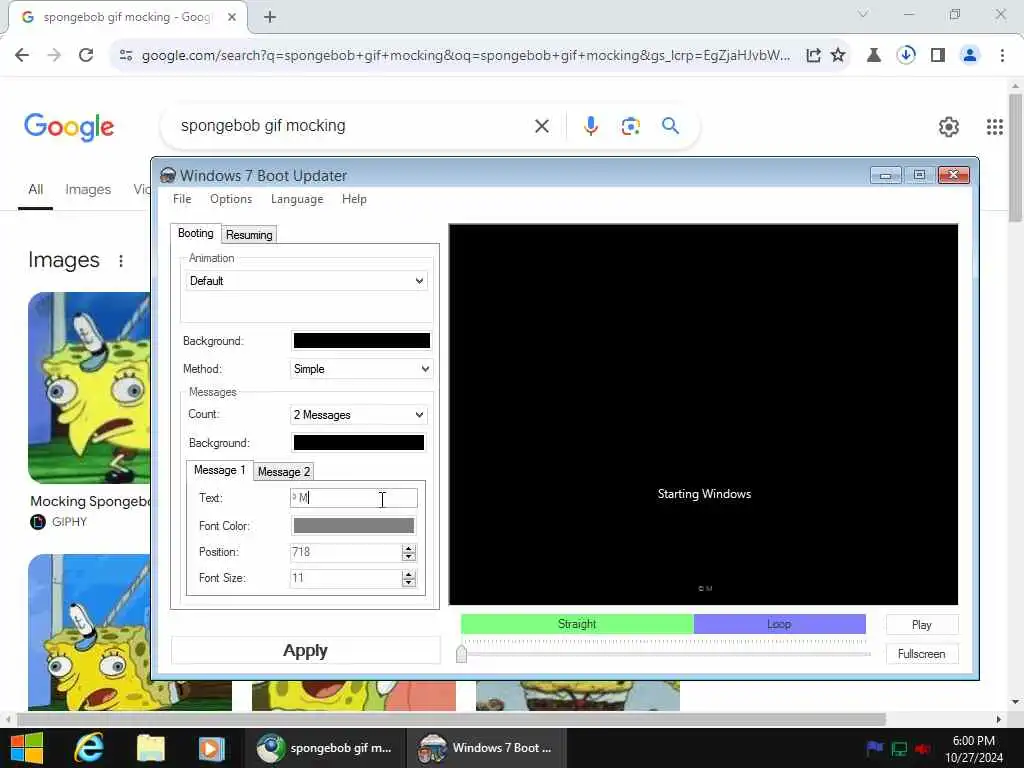Click the Chrome address bar URL
The width and height of the screenshot is (1024, 768).
coord(466,56)
